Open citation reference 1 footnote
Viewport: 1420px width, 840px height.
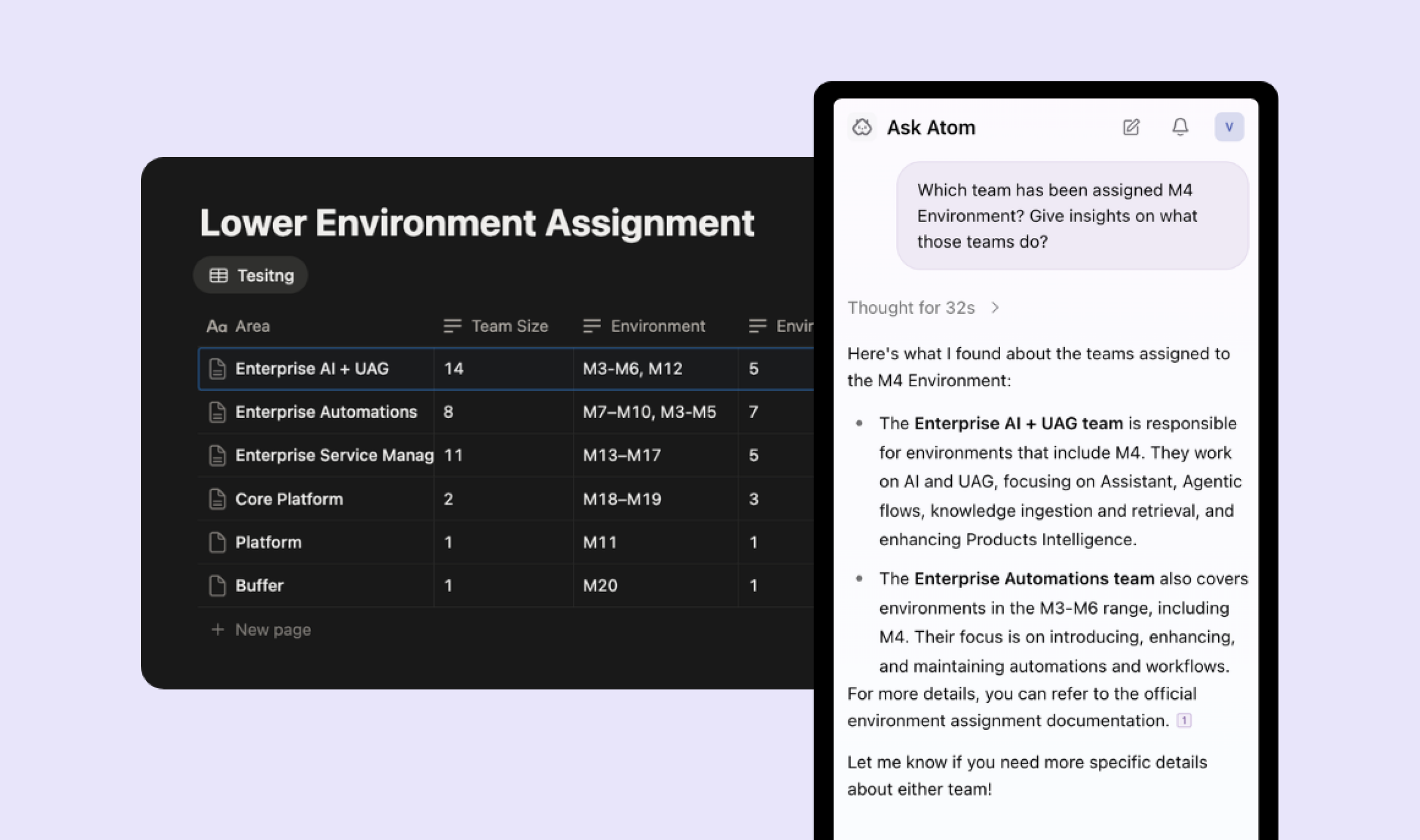(x=1184, y=721)
